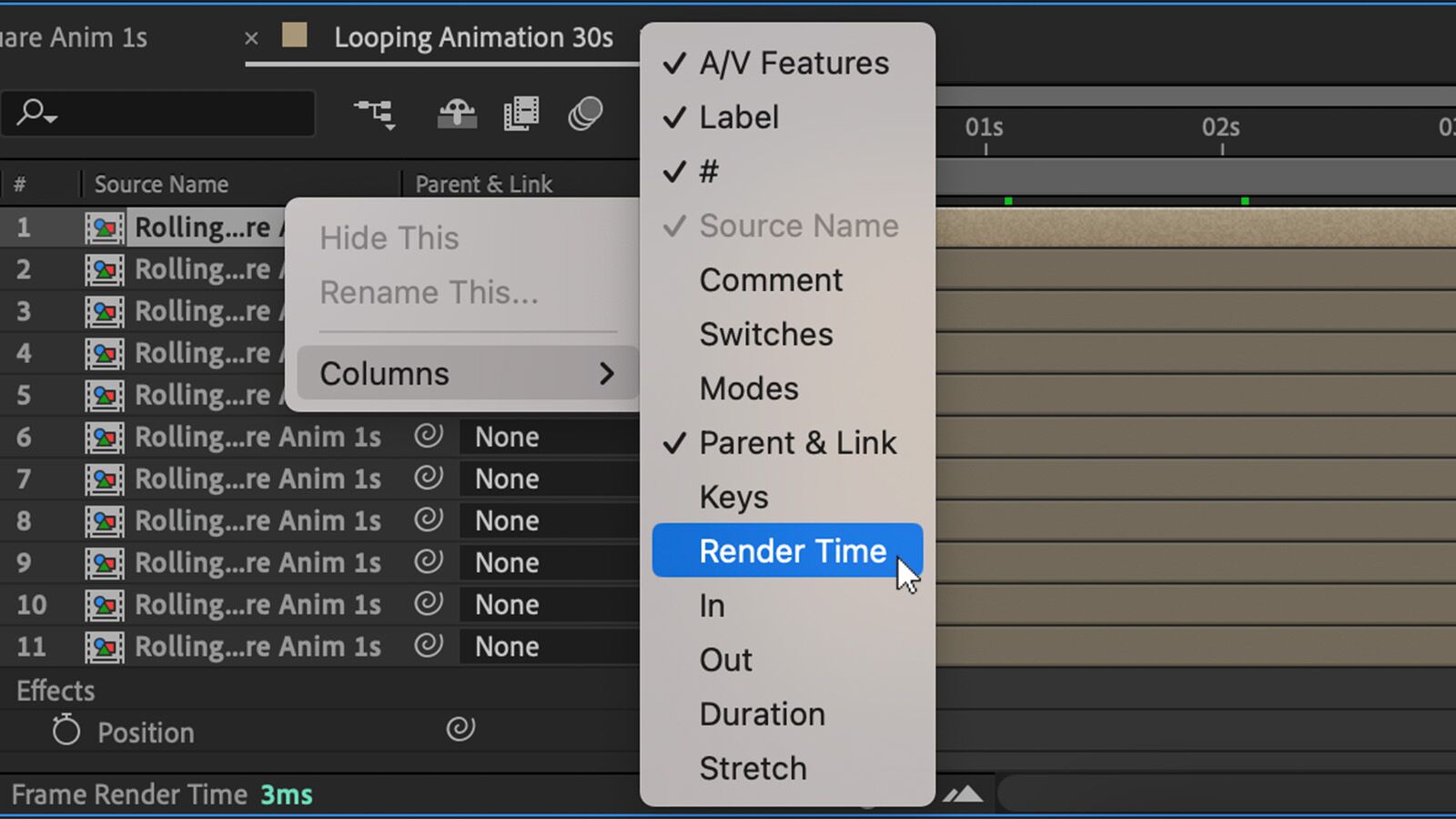The width and height of the screenshot is (1456, 819).
Task: Open the composition mini-flowchart icon
Action: click(x=375, y=114)
